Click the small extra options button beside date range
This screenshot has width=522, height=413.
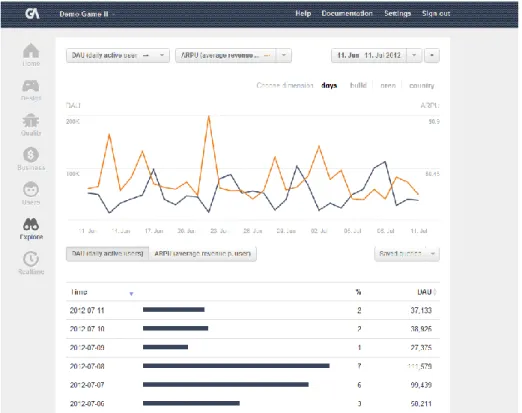[432, 55]
